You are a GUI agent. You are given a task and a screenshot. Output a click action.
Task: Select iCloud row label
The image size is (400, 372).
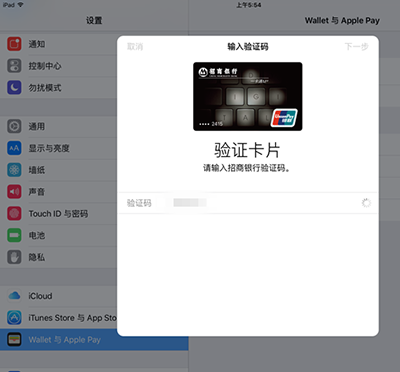point(40,296)
